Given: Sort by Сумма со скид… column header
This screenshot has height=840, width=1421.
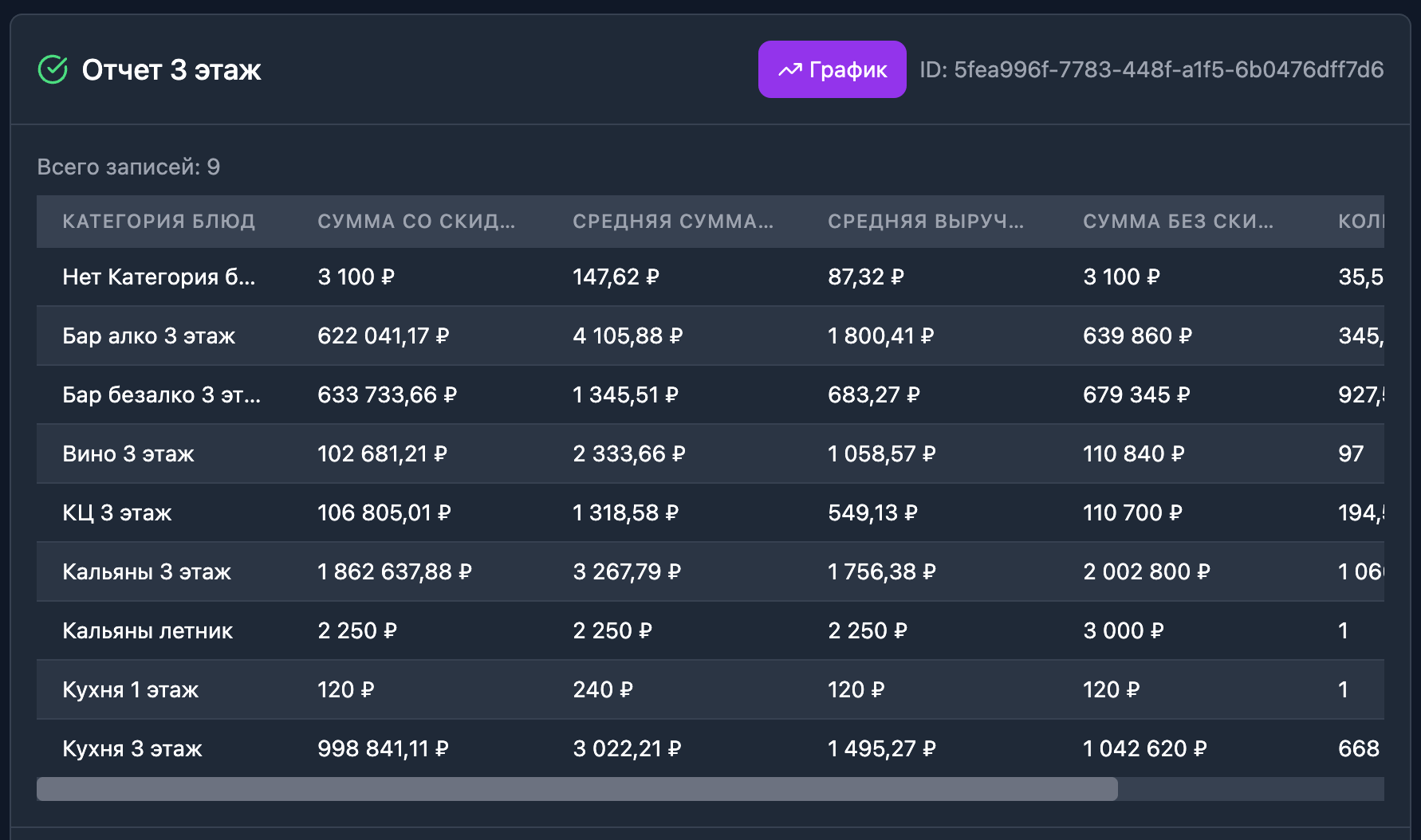Looking at the screenshot, I should pos(415,222).
